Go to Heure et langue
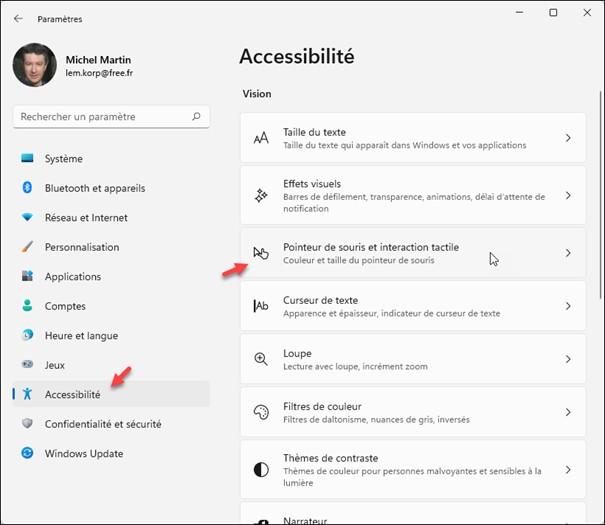The height and width of the screenshot is (525, 605). click(81, 336)
